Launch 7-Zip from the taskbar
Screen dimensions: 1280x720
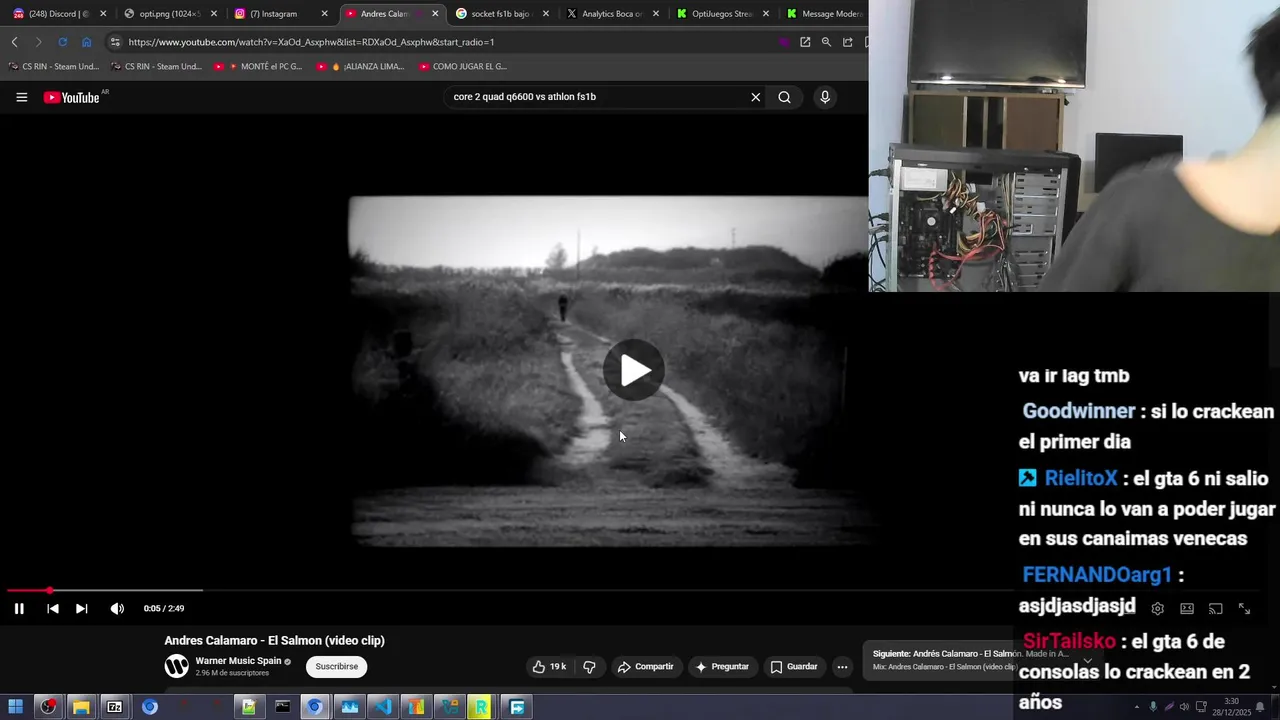tap(115, 707)
